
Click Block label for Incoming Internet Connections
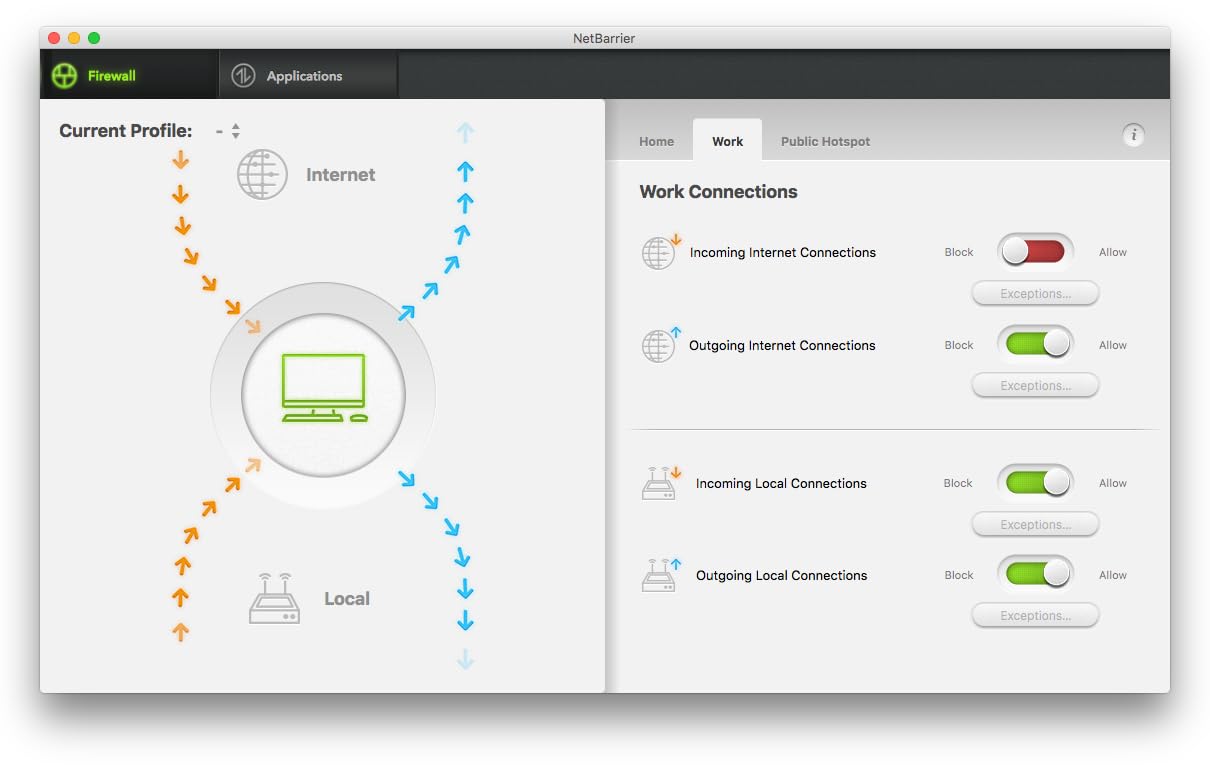959,252
